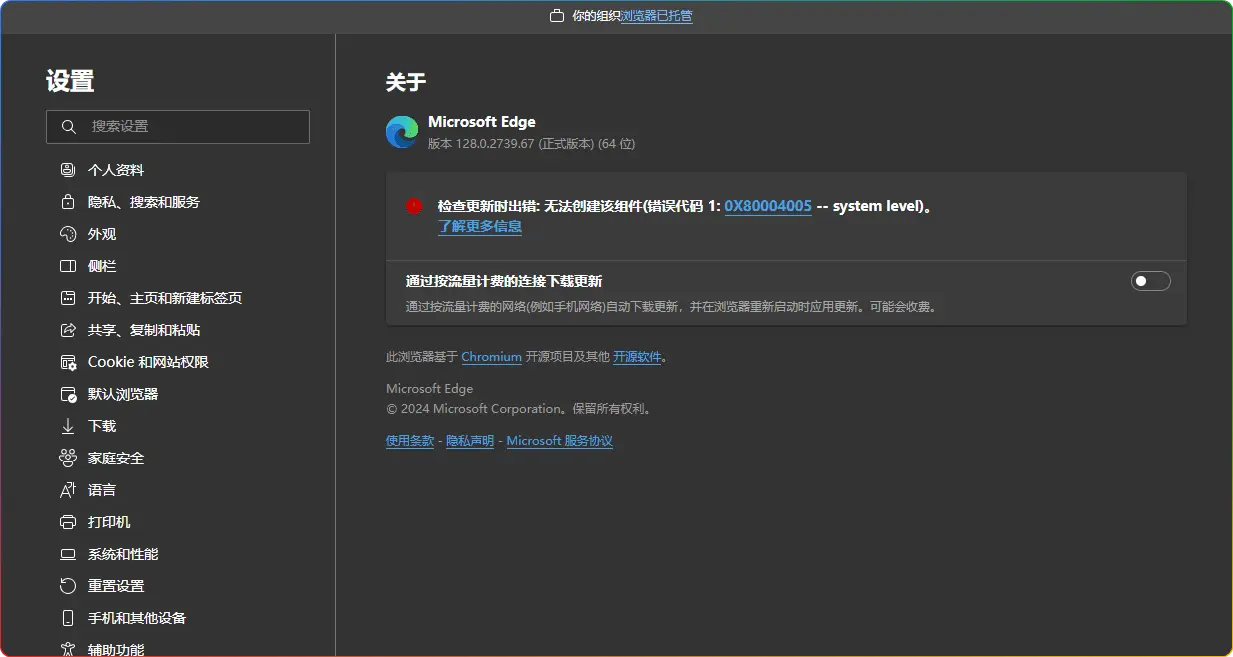Click the Reset settings icon
The height and width of the screenshot is (657, 1233).
pyautogui.click(x=68, y=586)
